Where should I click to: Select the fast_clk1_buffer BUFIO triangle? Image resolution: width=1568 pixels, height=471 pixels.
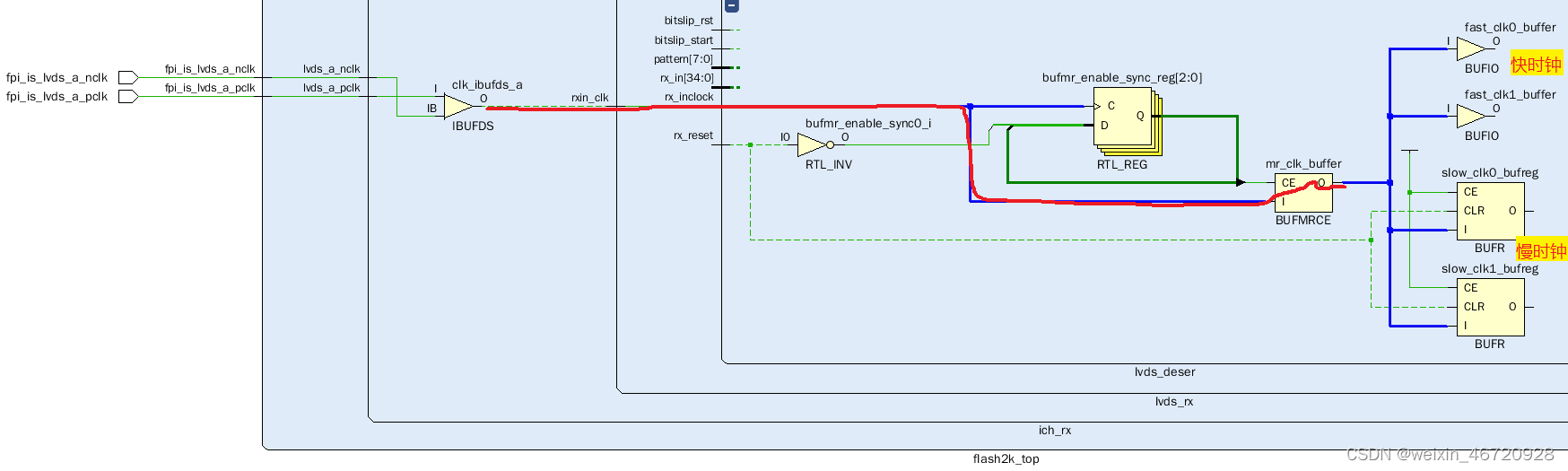(x=1471, y=116)
